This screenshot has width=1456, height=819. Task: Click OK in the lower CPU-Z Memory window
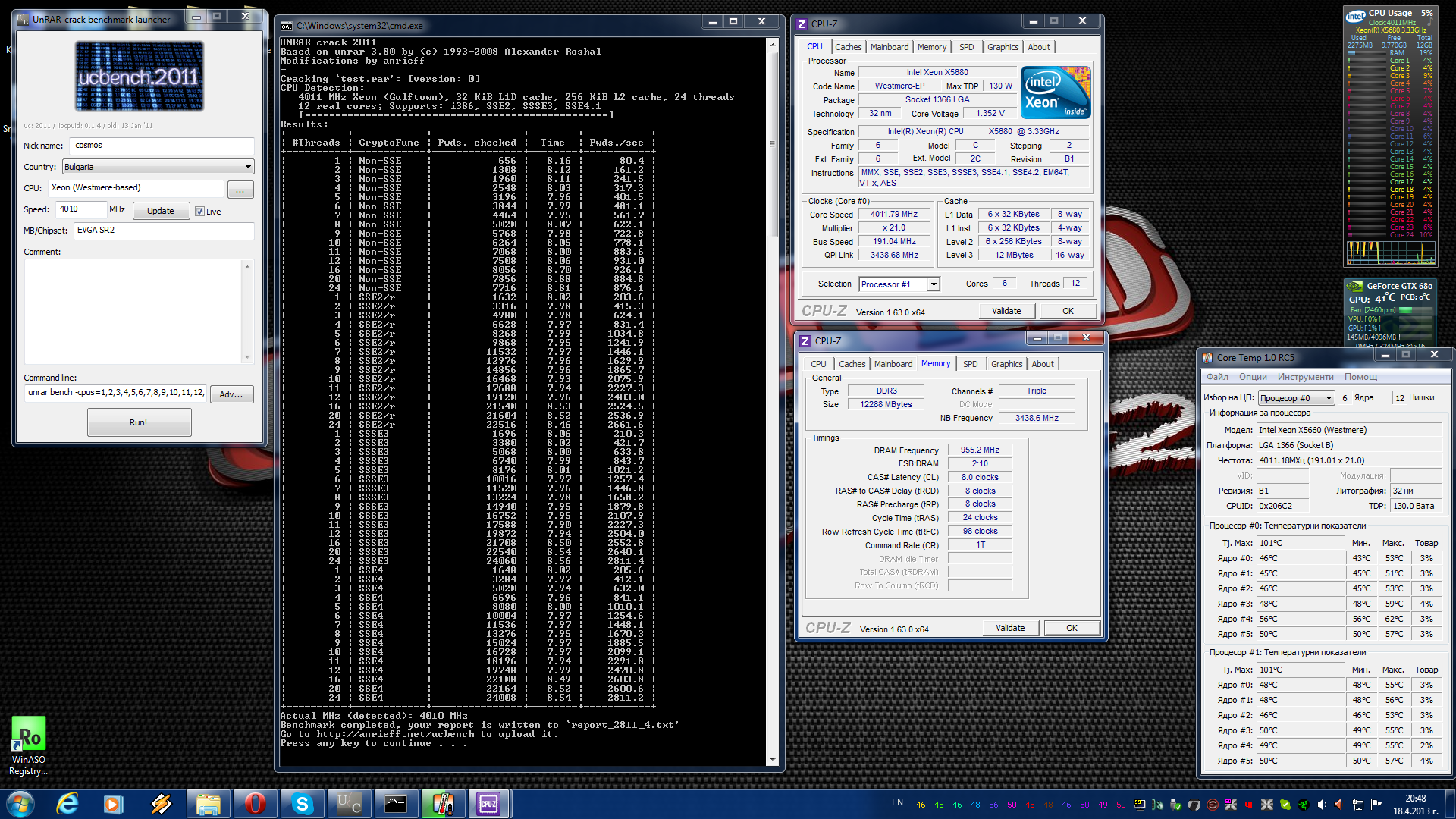pyautogui.click(x=1072, y=628)
